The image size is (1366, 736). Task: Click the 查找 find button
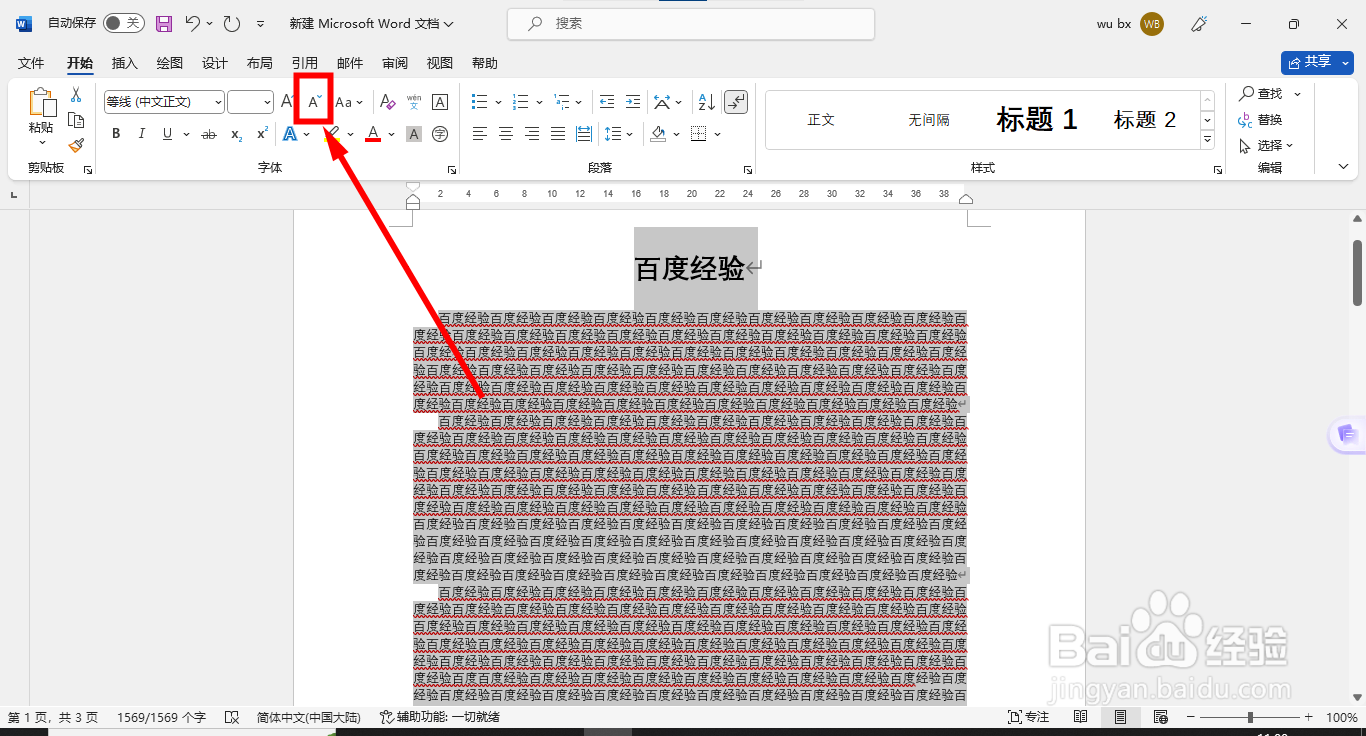pyautogui.click(x=1261, y=93)
